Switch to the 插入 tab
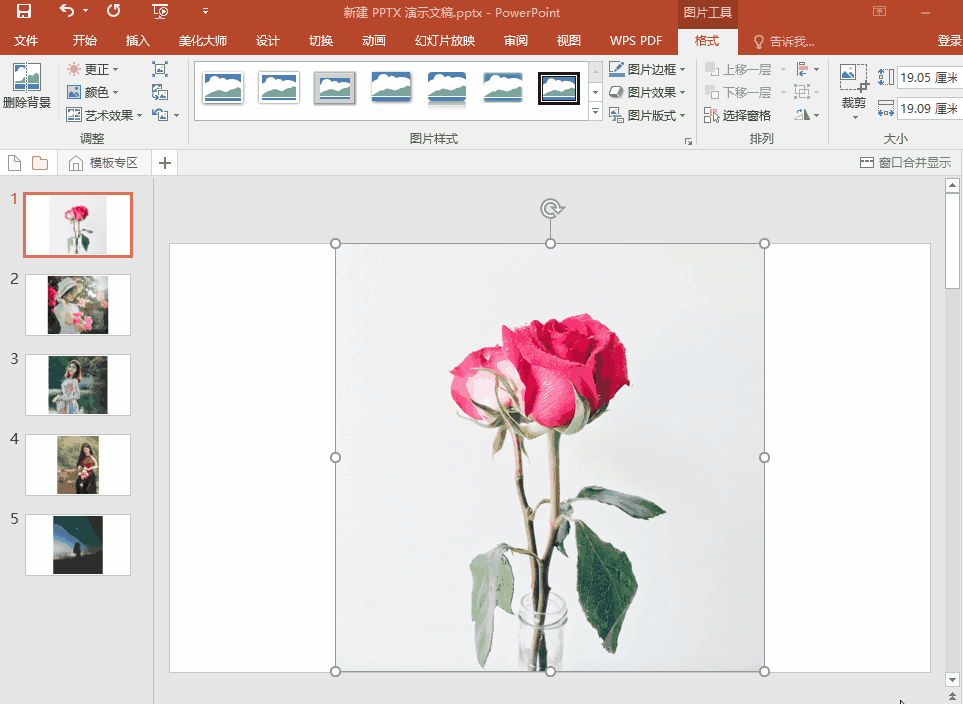 coord(138,41)
